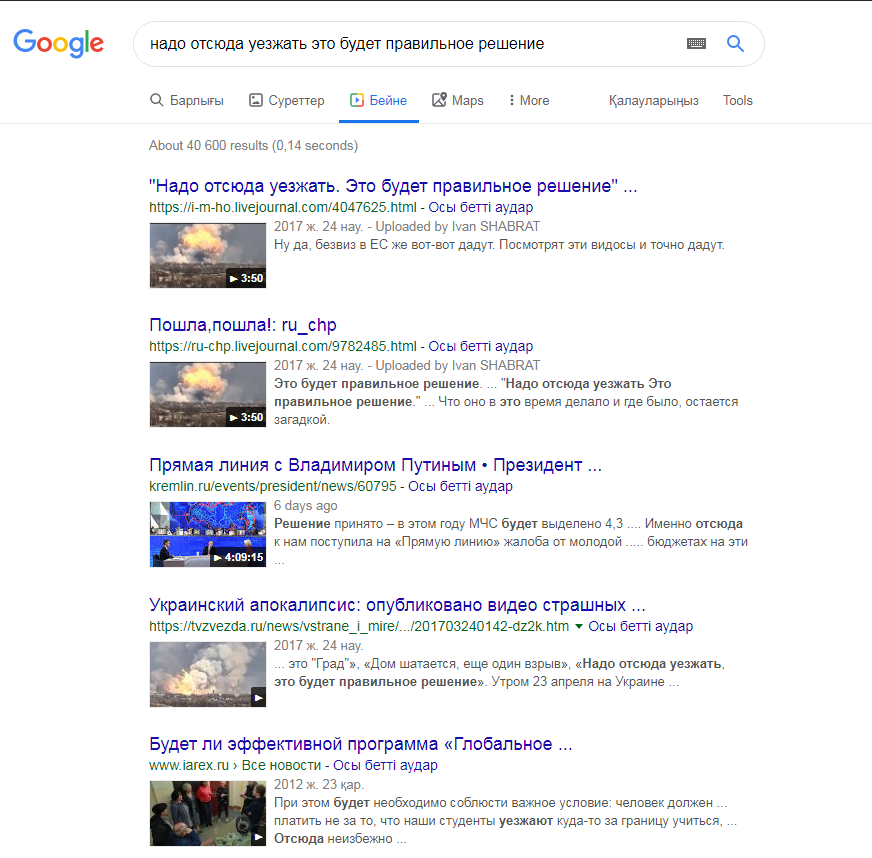The image size is (872, 858).
Task: Switch to the Барлығы search tab
Action: point(187,100)
